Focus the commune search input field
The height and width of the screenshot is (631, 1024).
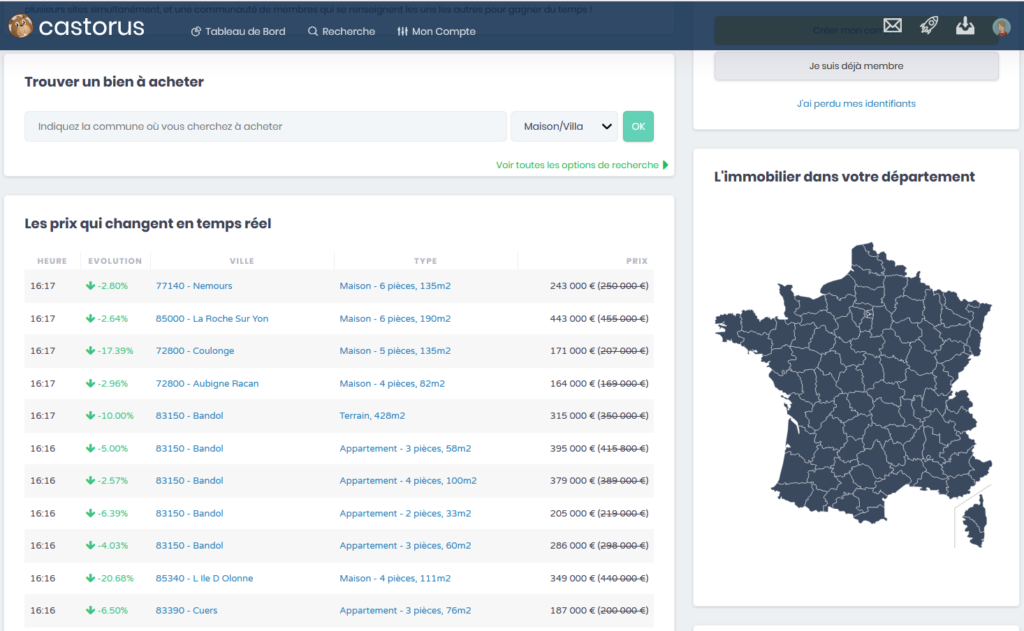pos(265,127)
